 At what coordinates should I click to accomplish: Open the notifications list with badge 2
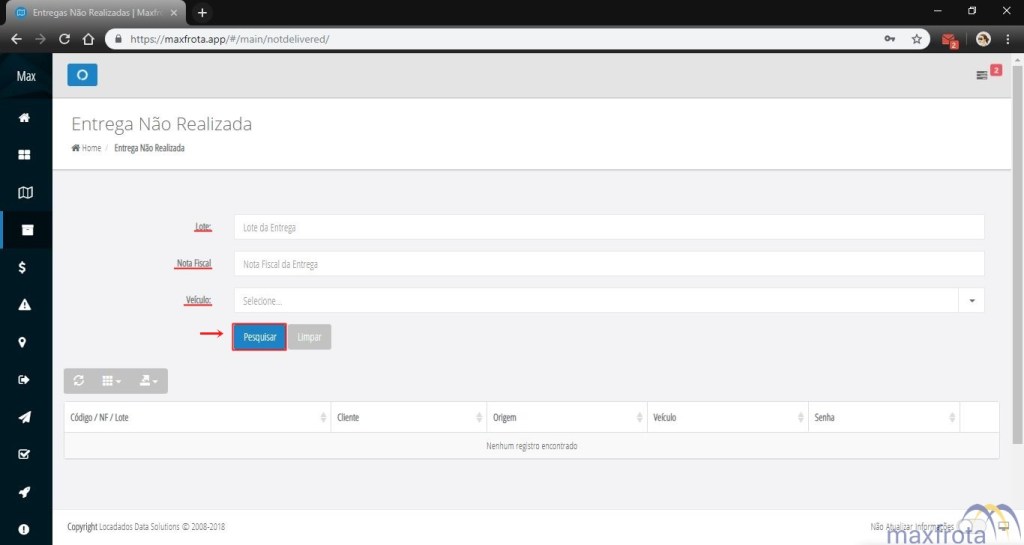987,75
